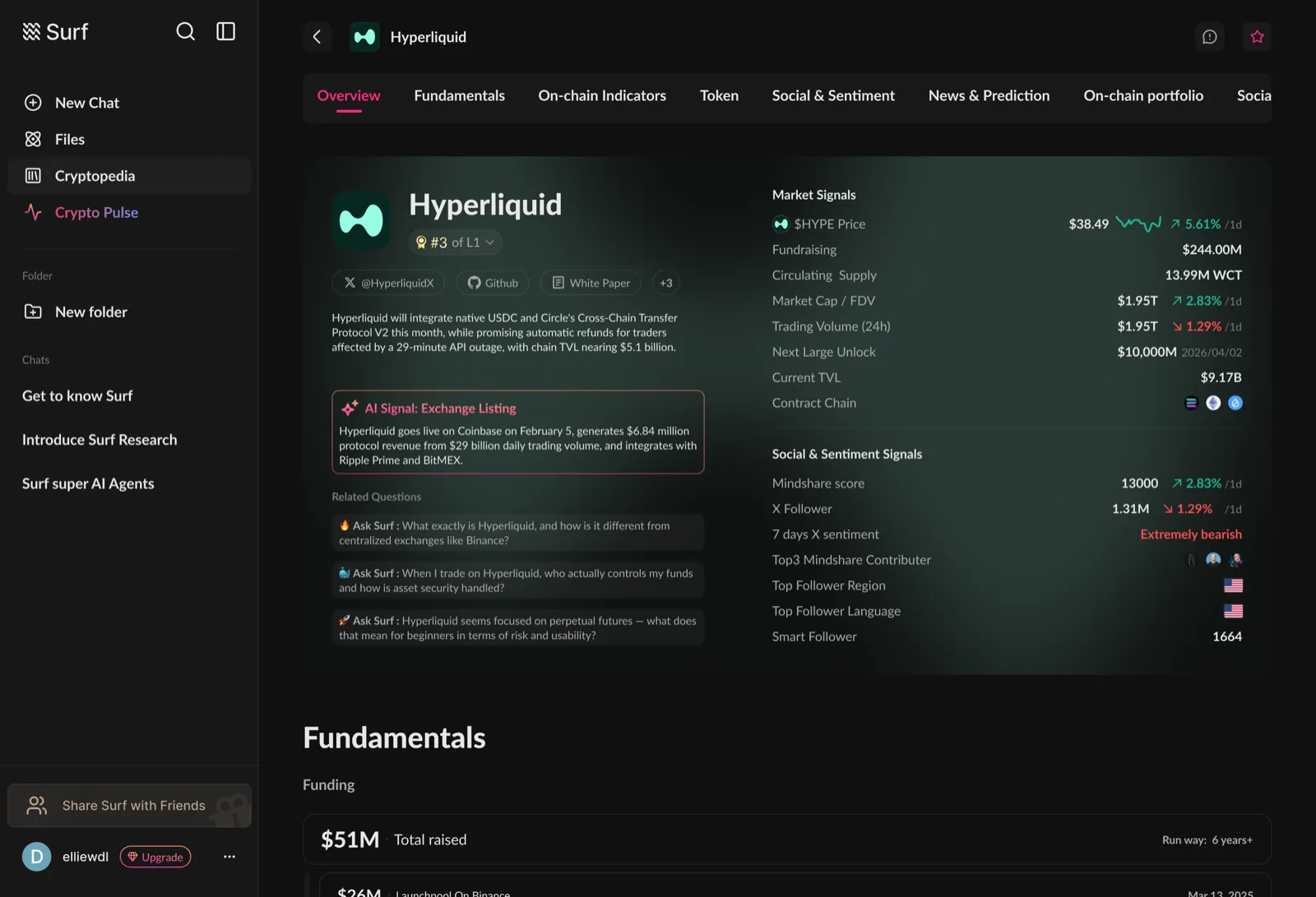Viewport: 1316px width, 897px height.
Task: Open the Get to know Surf chat
Action: point(77,395)
